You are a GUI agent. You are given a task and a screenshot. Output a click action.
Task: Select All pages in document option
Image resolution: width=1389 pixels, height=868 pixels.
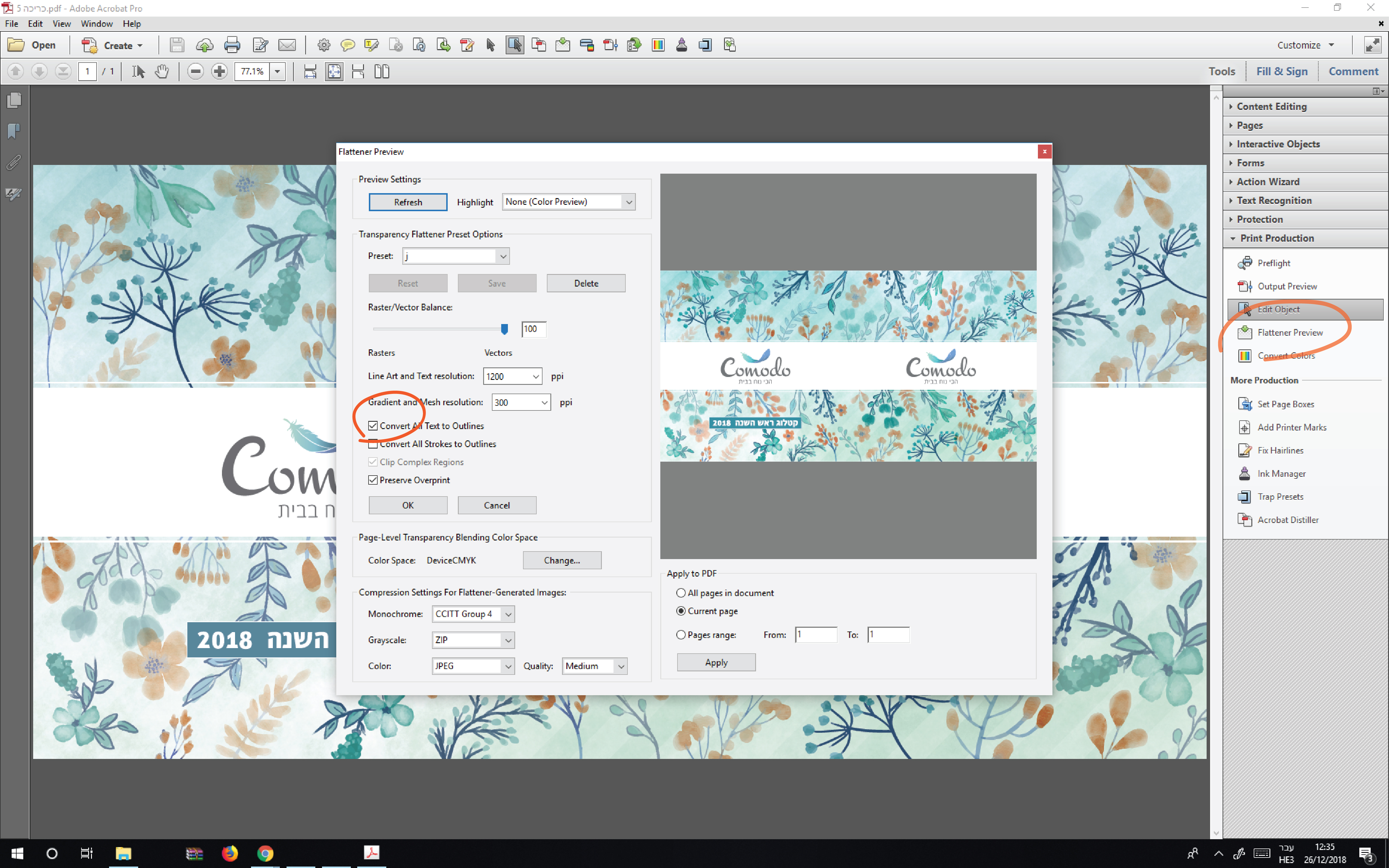[x=681, y=593]
